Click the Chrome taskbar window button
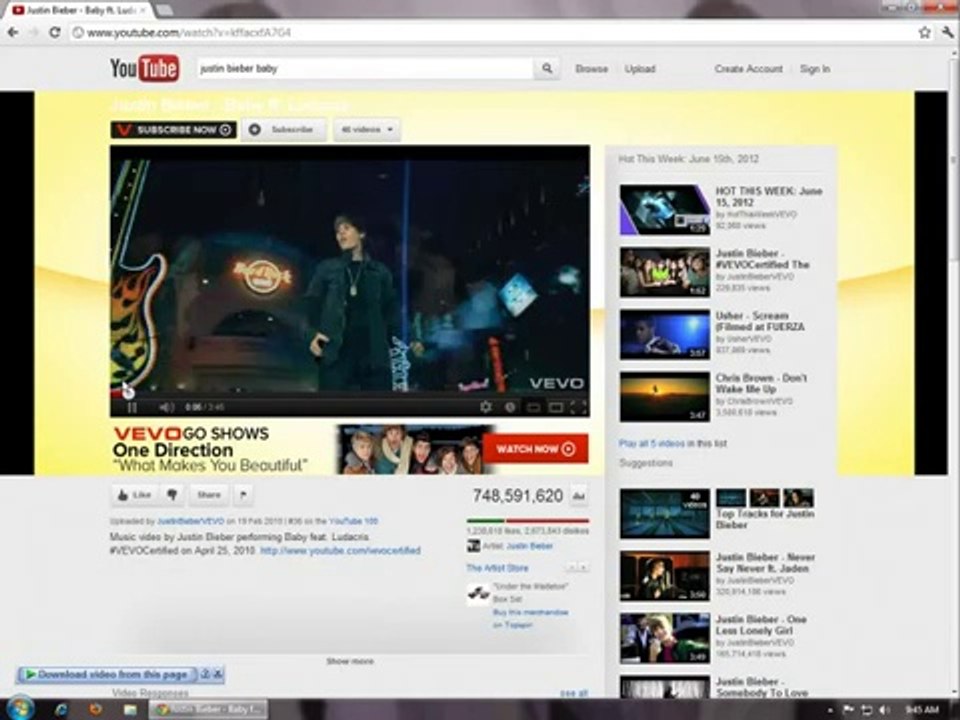The image size is (960, 720). 208,710
